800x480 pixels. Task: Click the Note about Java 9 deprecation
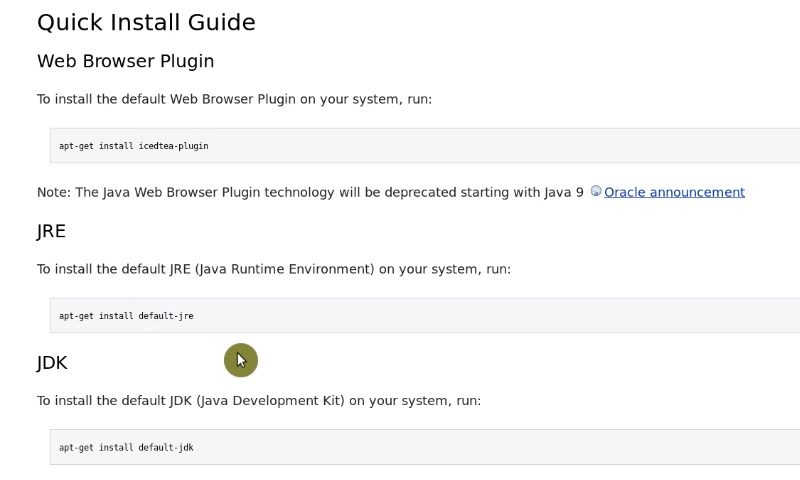pos(310,192)
